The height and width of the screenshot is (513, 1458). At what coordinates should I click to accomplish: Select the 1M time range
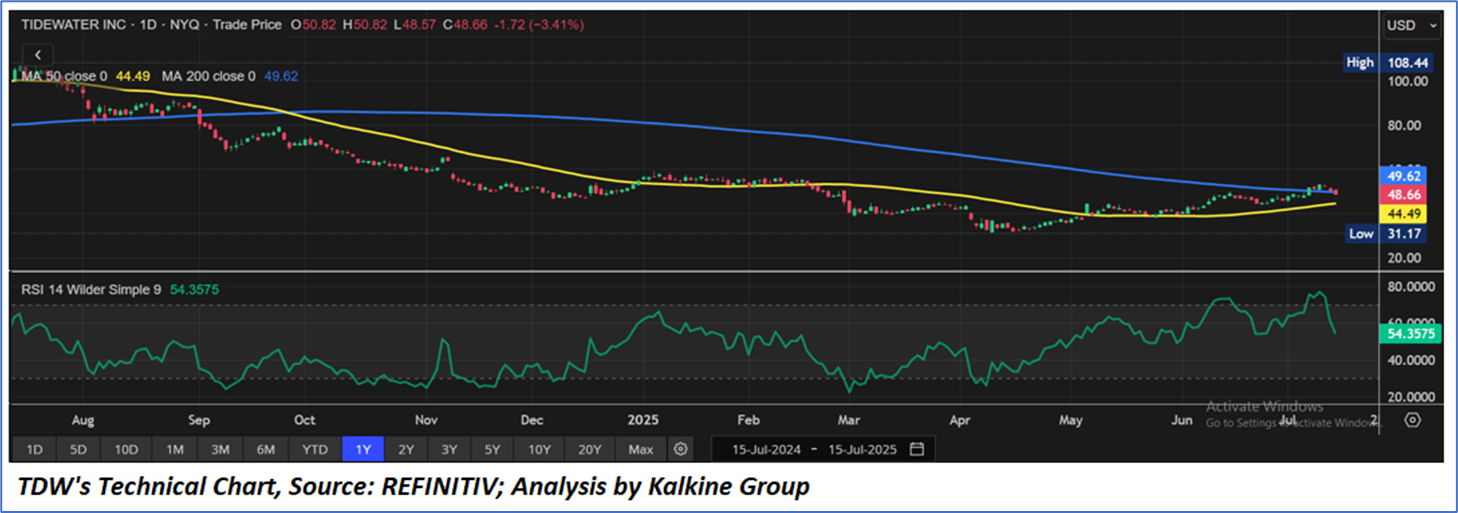[174, 449]
